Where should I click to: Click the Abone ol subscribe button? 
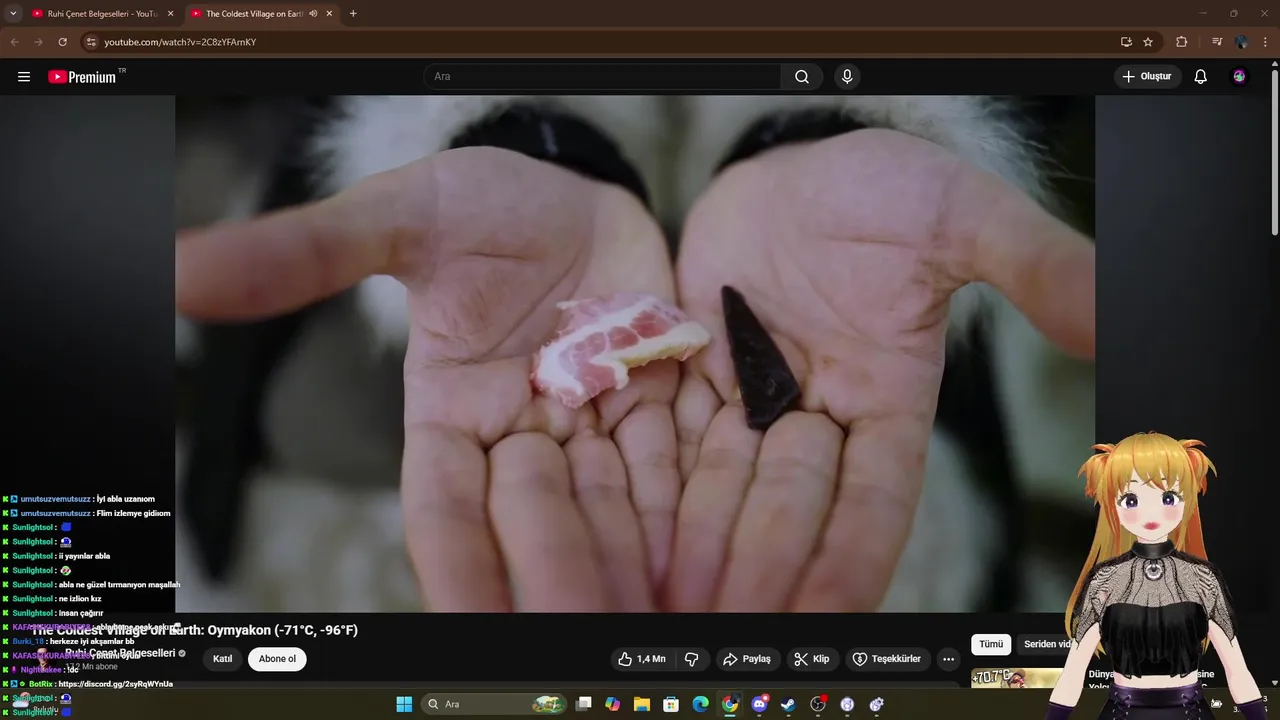pyautogui.click(x=277, y=659)
